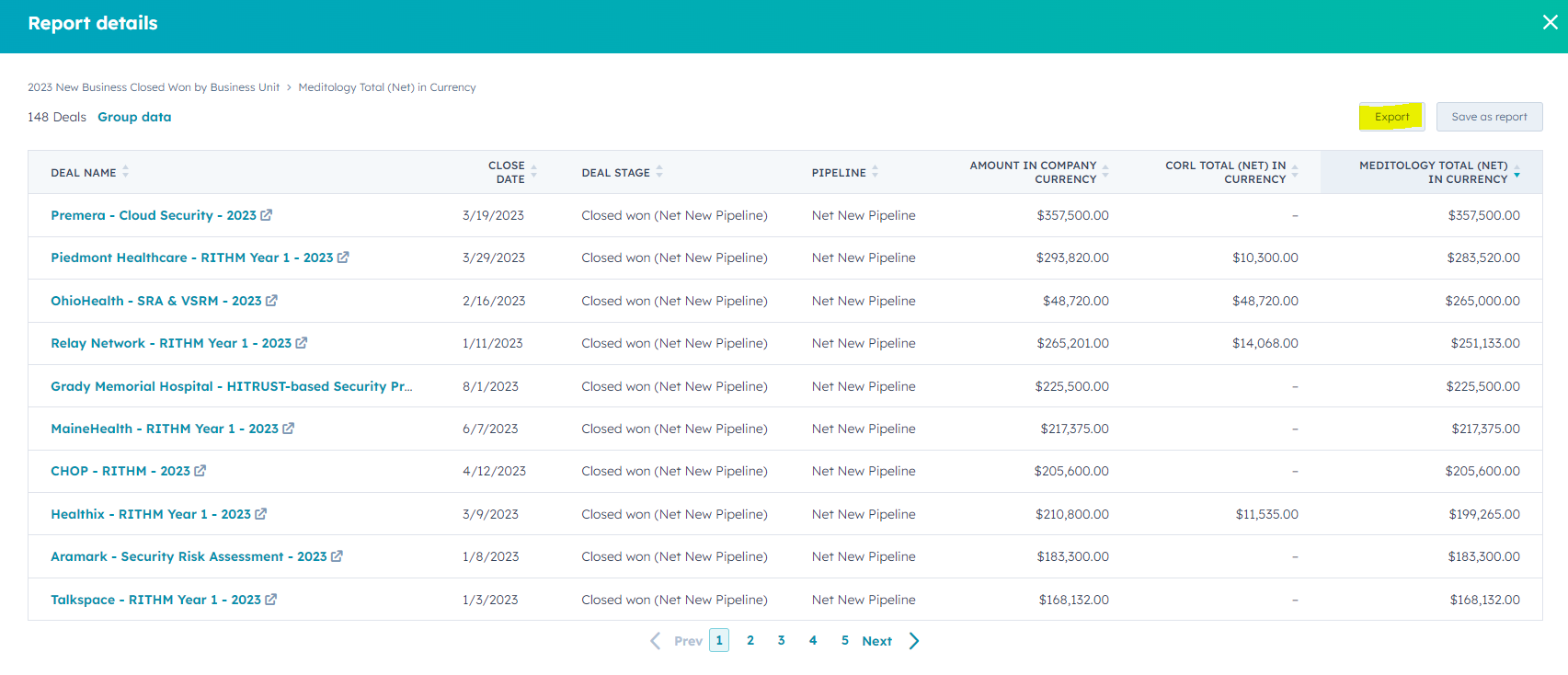Navigate to 2023 New Business breadcrumb
The height and width of the screenshot is (675, 1568).
point(154,87)
